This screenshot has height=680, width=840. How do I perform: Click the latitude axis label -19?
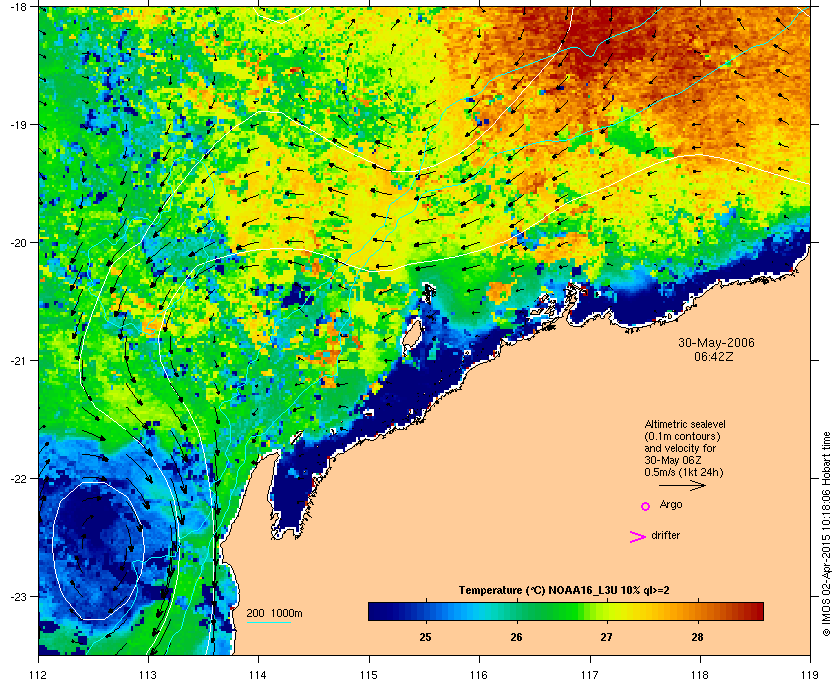tap(18, 125)
